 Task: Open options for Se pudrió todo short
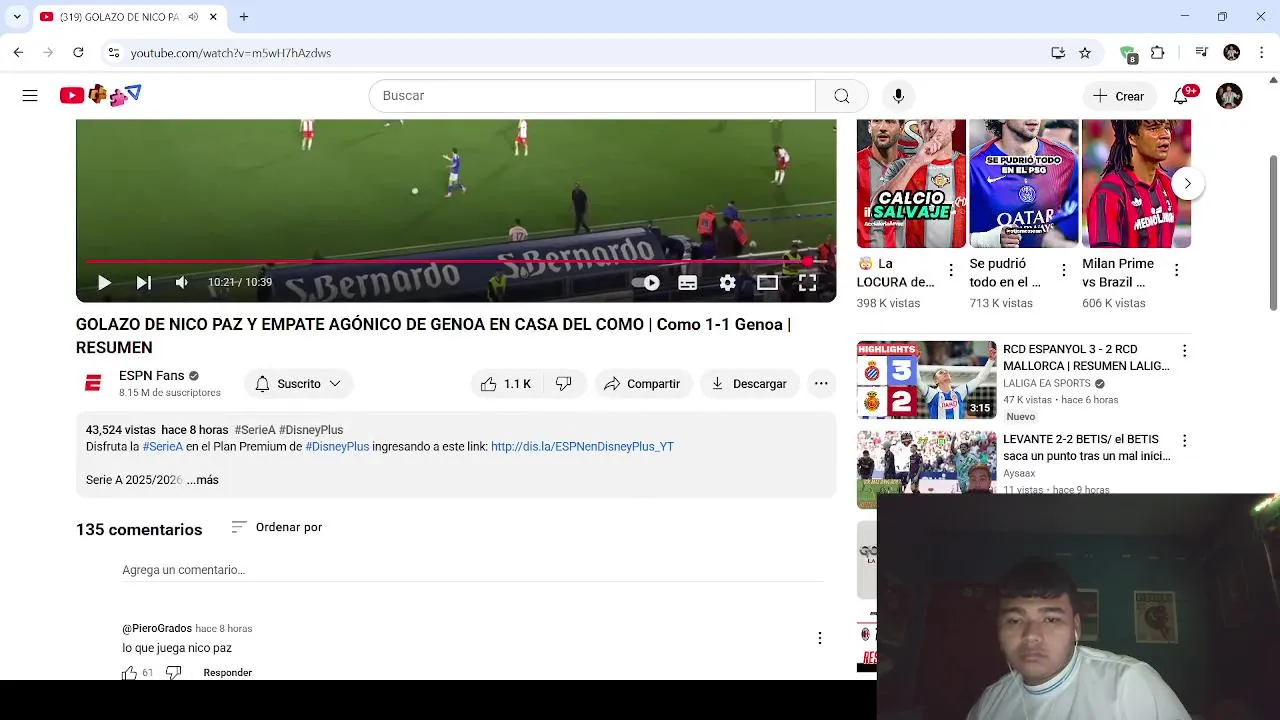(1064, 270)
